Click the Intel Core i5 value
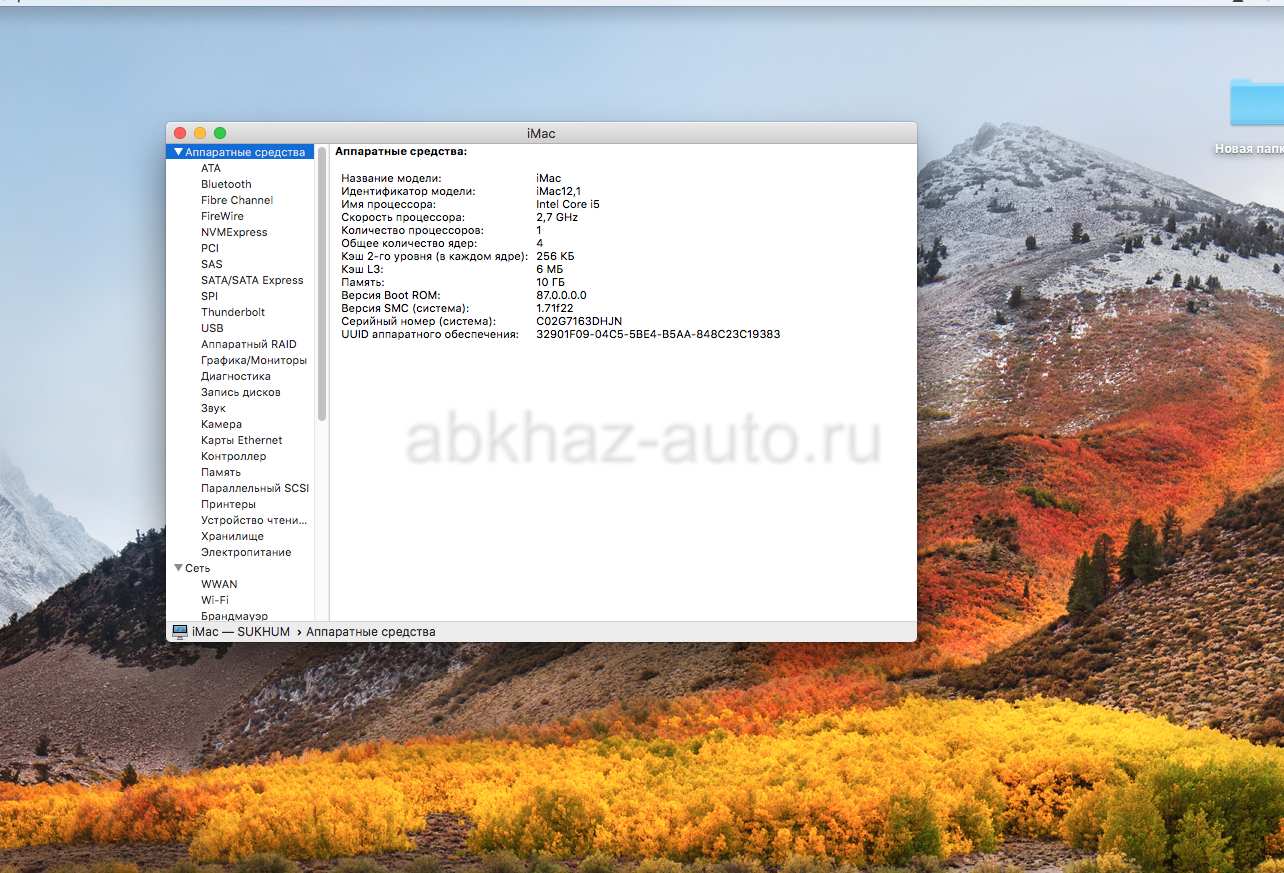 568,204
